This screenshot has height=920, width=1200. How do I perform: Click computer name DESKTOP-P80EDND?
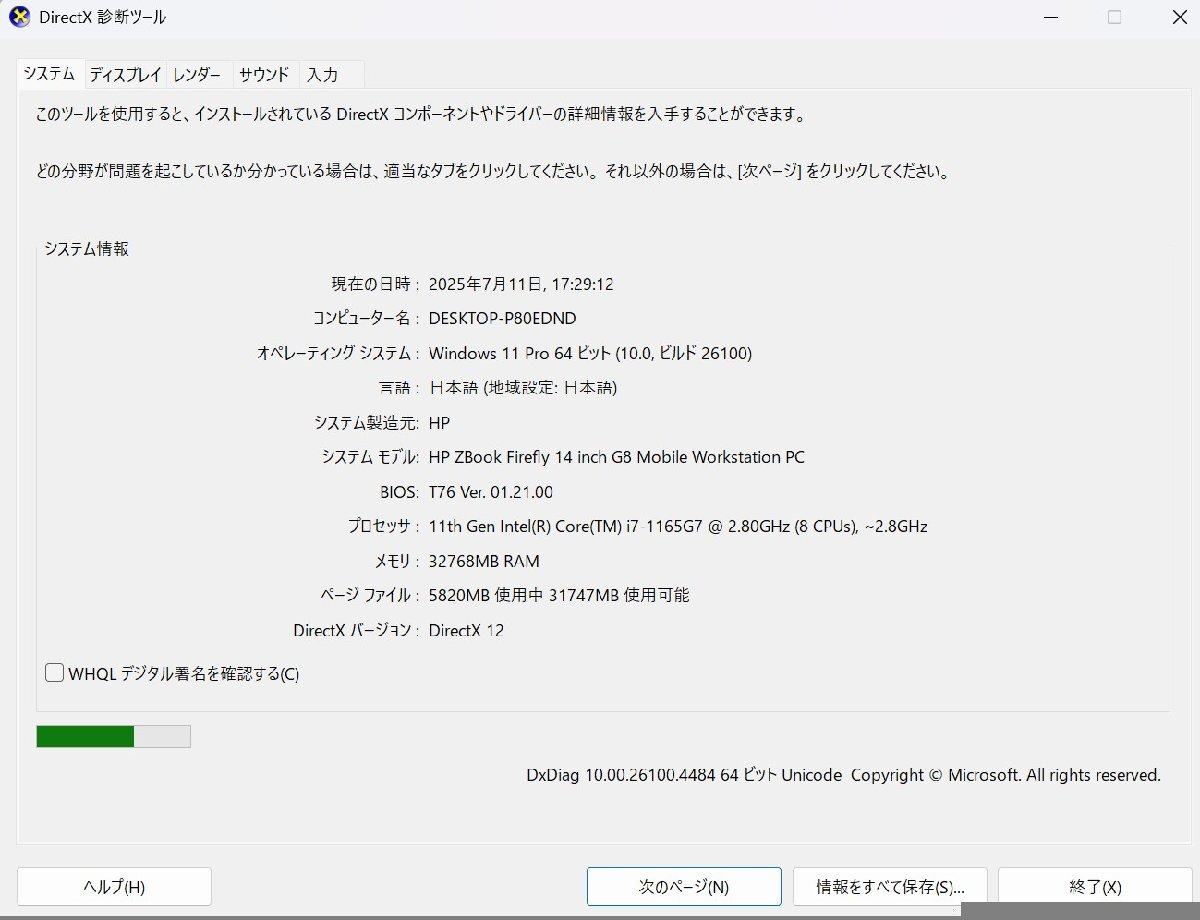(x=502, y=318)
